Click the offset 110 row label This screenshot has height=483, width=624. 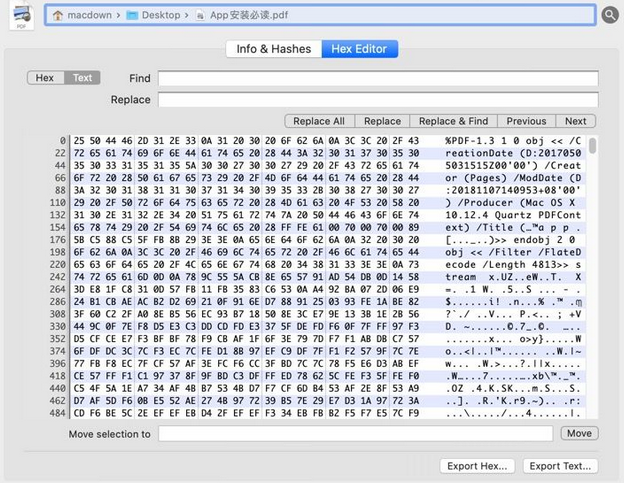pyautogui.click(x=58, y=203)
